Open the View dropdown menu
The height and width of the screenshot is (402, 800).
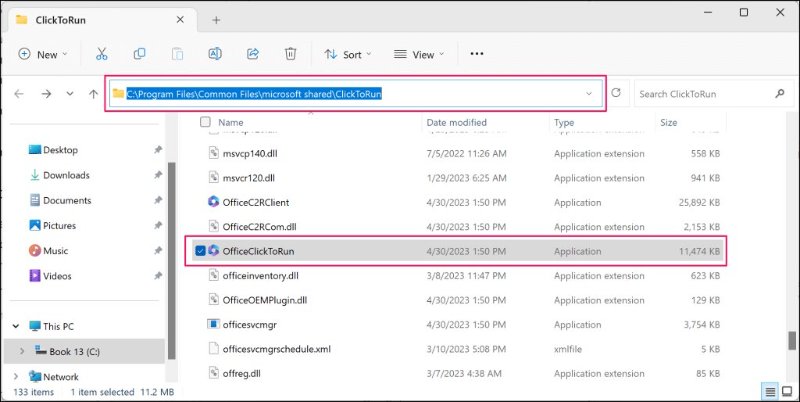pos(419,54)
